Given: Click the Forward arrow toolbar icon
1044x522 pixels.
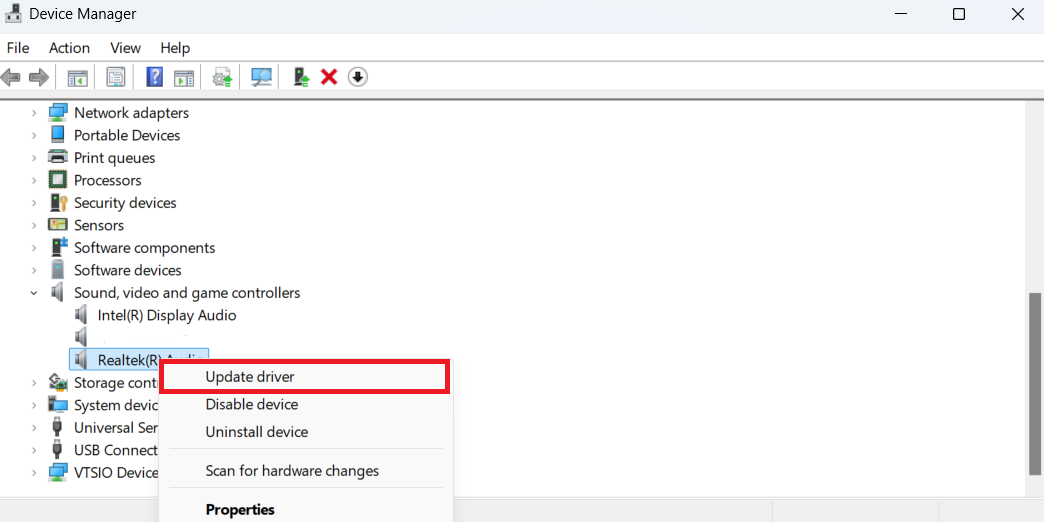Looking at the screenshot, I should pyautogui.click(x=39, y=78).
